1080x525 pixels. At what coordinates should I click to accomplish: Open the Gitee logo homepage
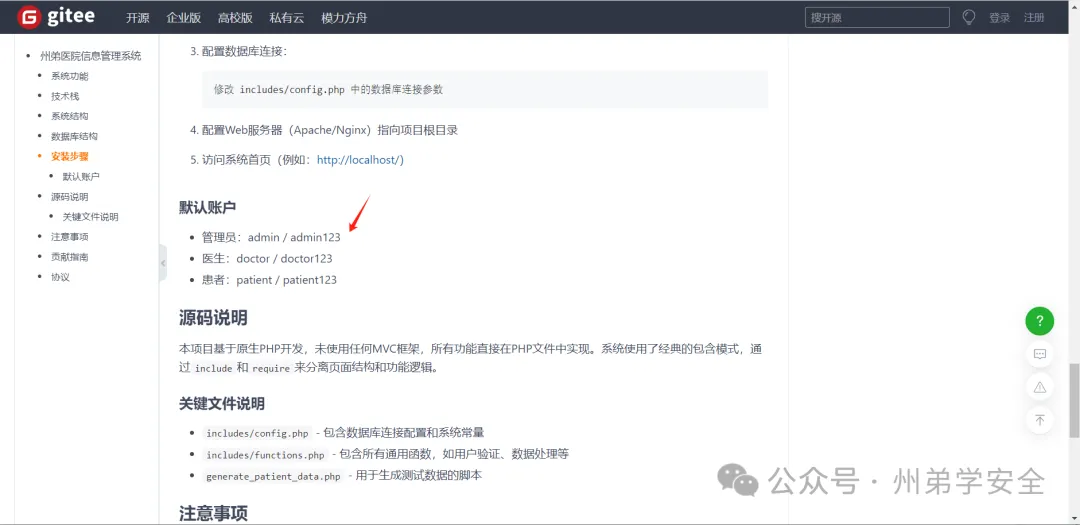(x=56, y=17)
